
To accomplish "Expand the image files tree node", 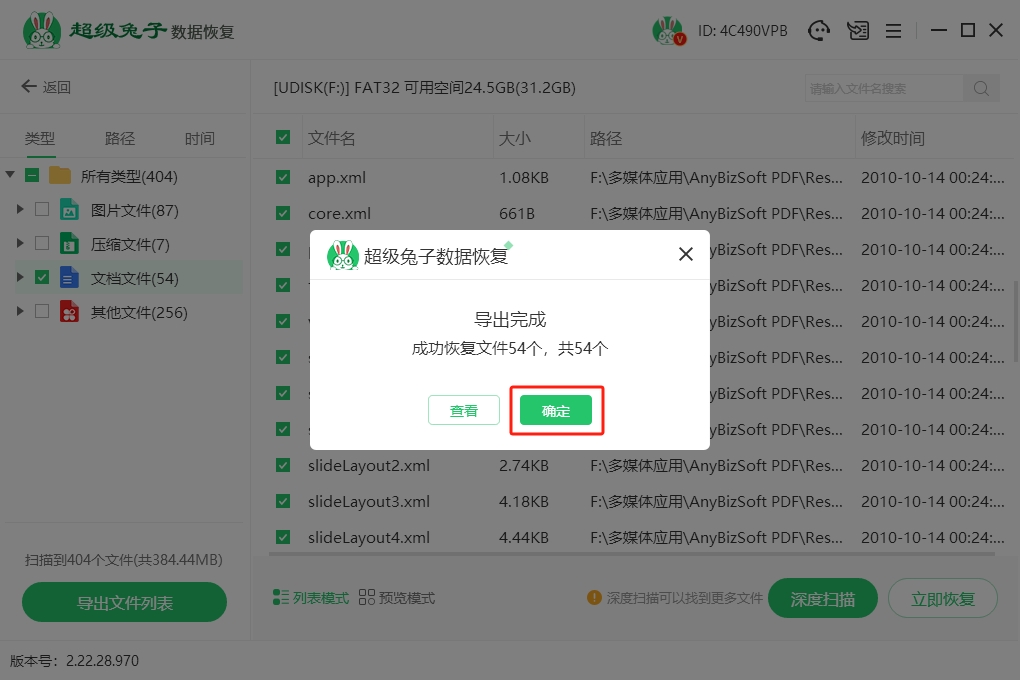I will click(x=20, y=210).
